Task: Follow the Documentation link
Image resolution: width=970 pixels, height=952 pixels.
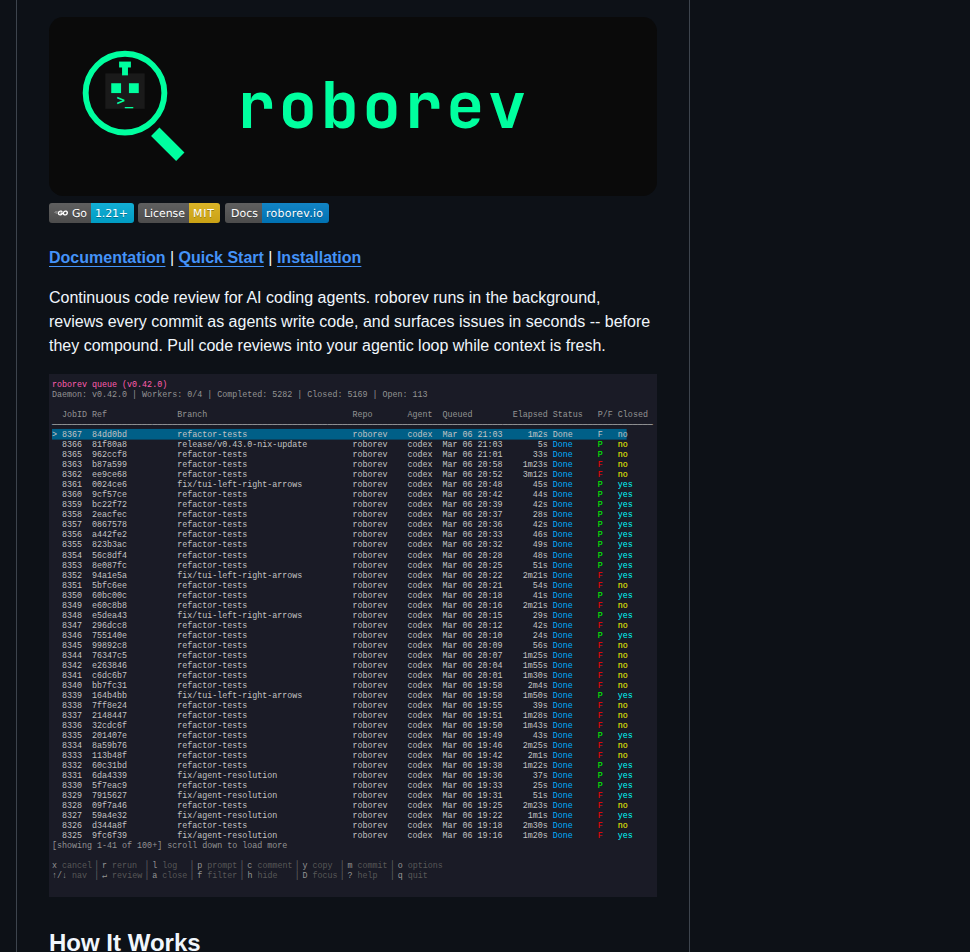Action: [x=107, y=257]
